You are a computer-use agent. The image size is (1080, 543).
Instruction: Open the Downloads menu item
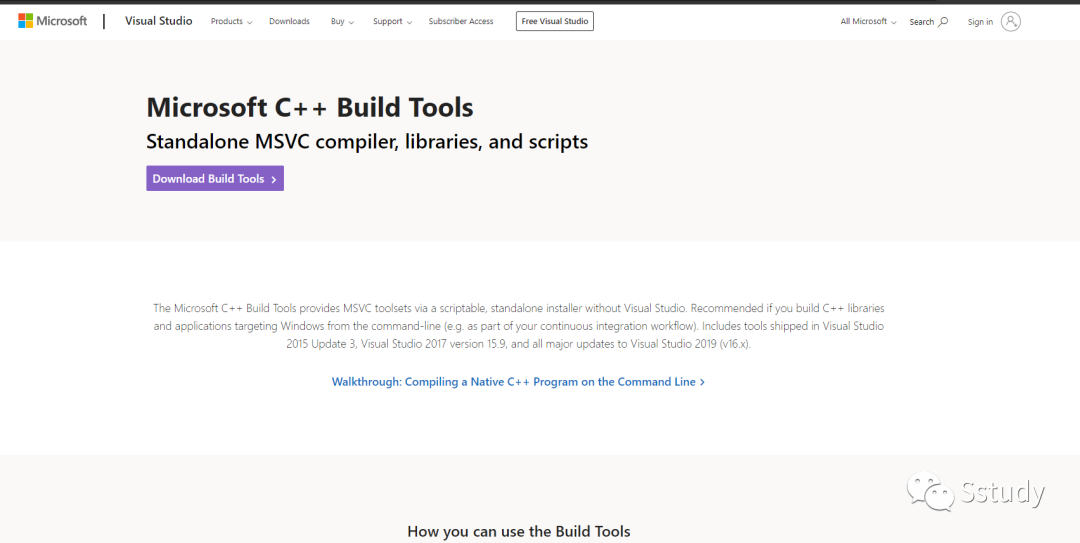click(x=289, y=21)
